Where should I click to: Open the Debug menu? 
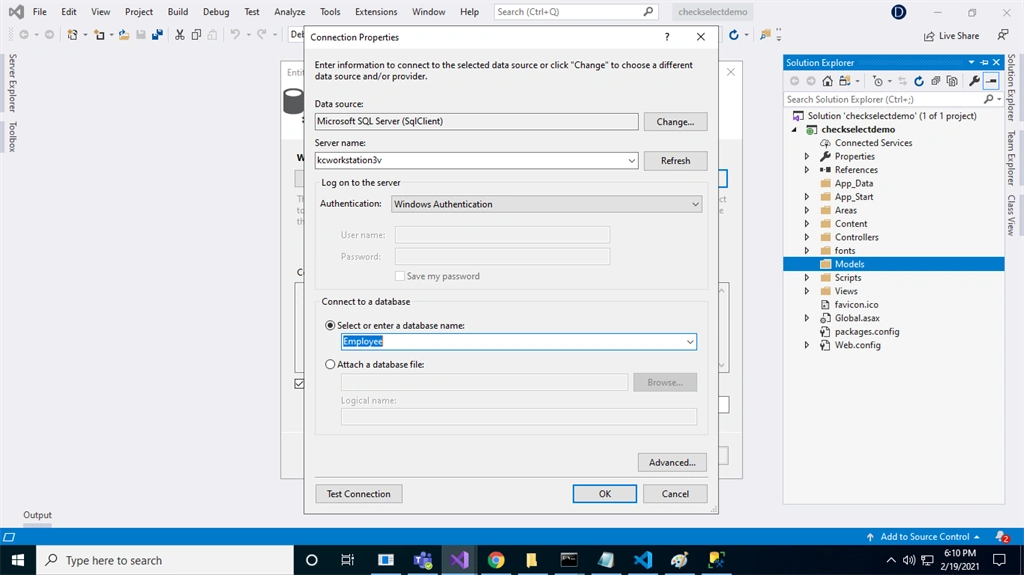[x=216, y=12]
